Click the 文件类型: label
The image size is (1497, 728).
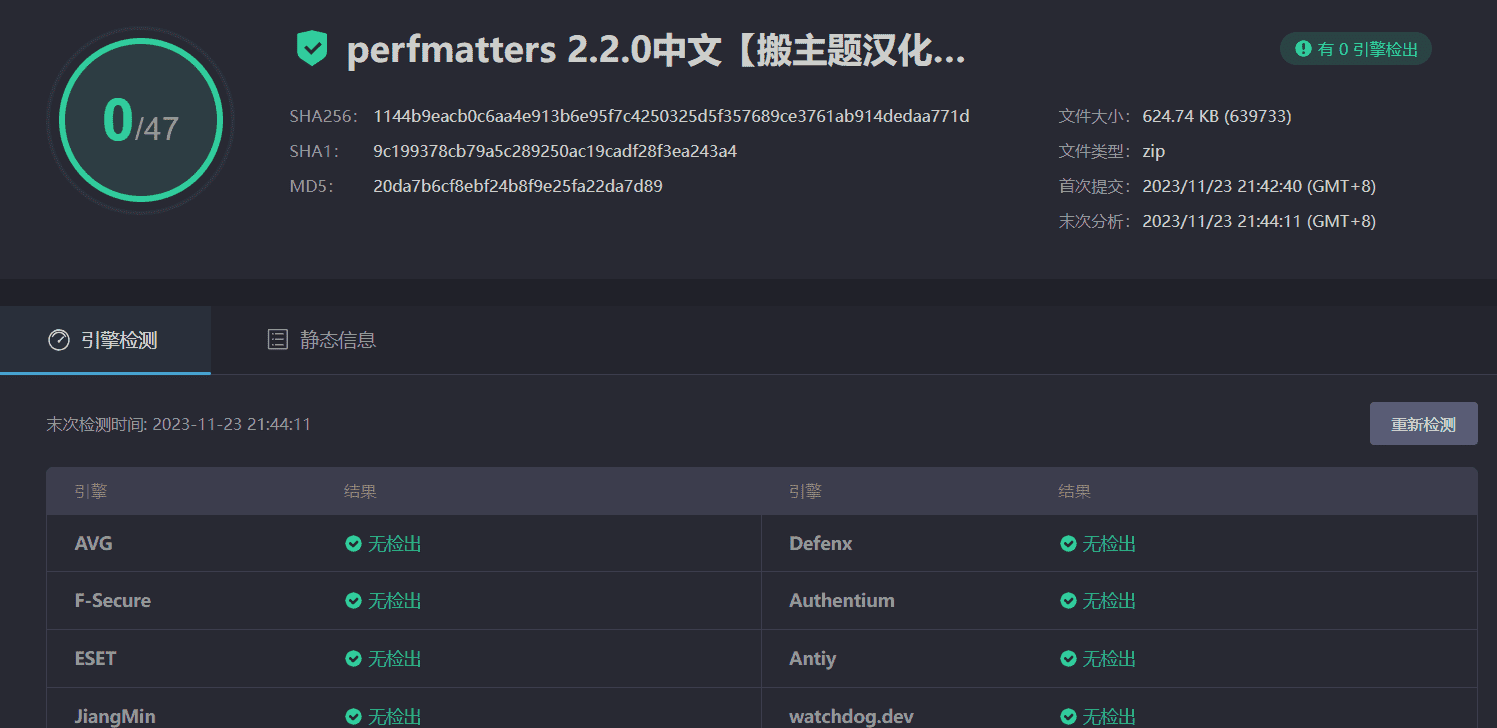(x=1096, y=152)
